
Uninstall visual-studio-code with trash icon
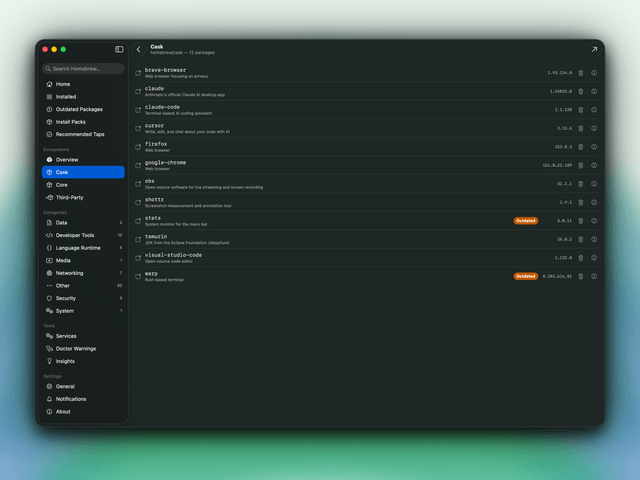[x=581, y=258]
